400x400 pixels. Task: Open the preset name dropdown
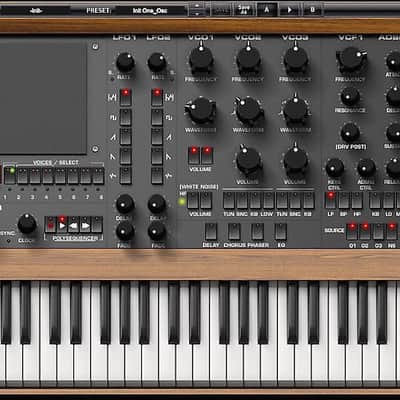pyautogui.click(x=150, y=11)
